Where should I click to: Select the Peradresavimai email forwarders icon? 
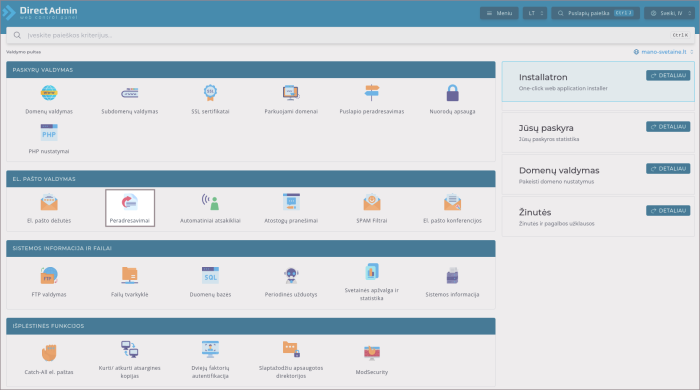pyautogui.click(x=129, y=202)
